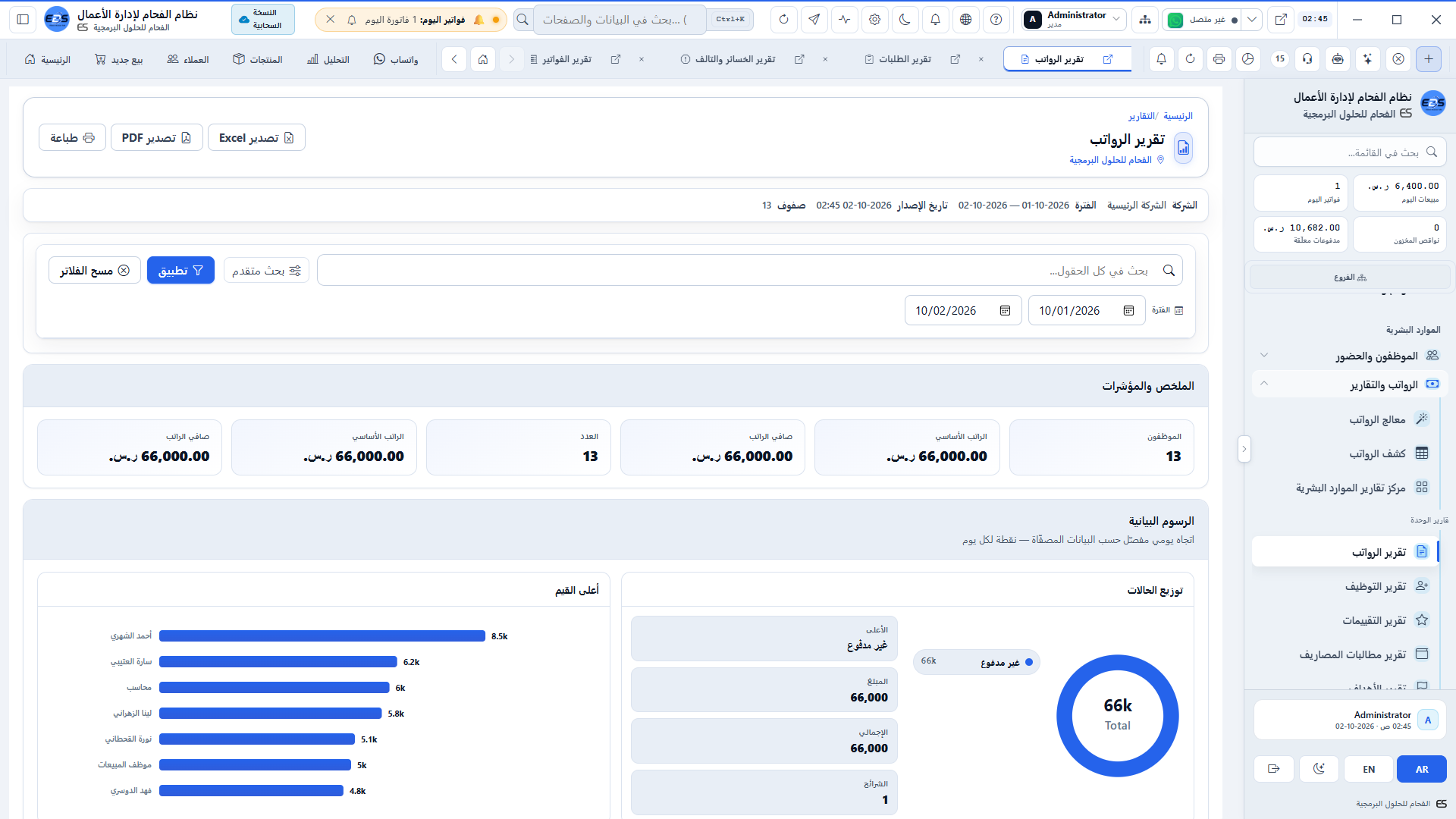The height and width of the screenshot is (819, 1456).
Task: Click the مسح الفلاتر button
Action: coord(95,271)
